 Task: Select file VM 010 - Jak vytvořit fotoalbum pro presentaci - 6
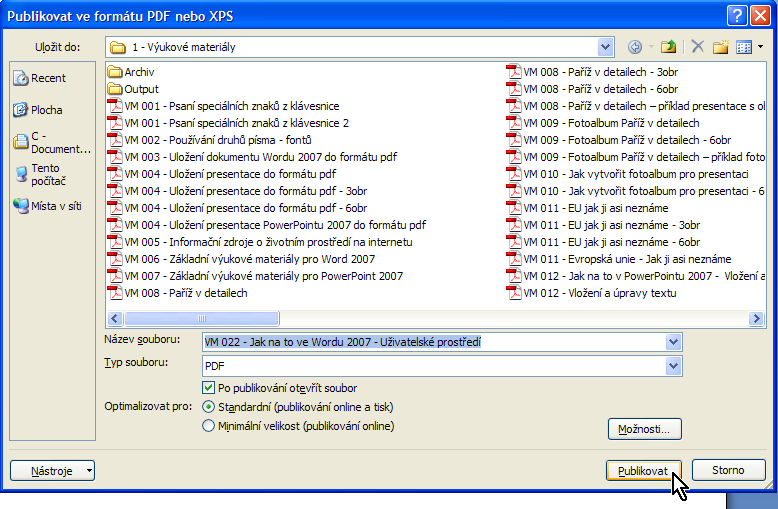point(636,191)
